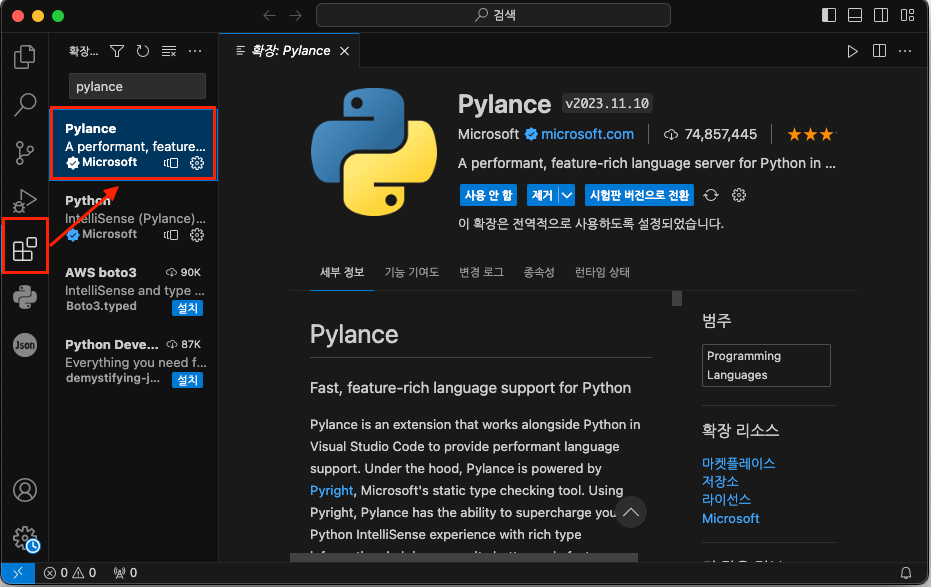Open the 저장소 resource link
931x587 pixels.
[x=720, y=481]
